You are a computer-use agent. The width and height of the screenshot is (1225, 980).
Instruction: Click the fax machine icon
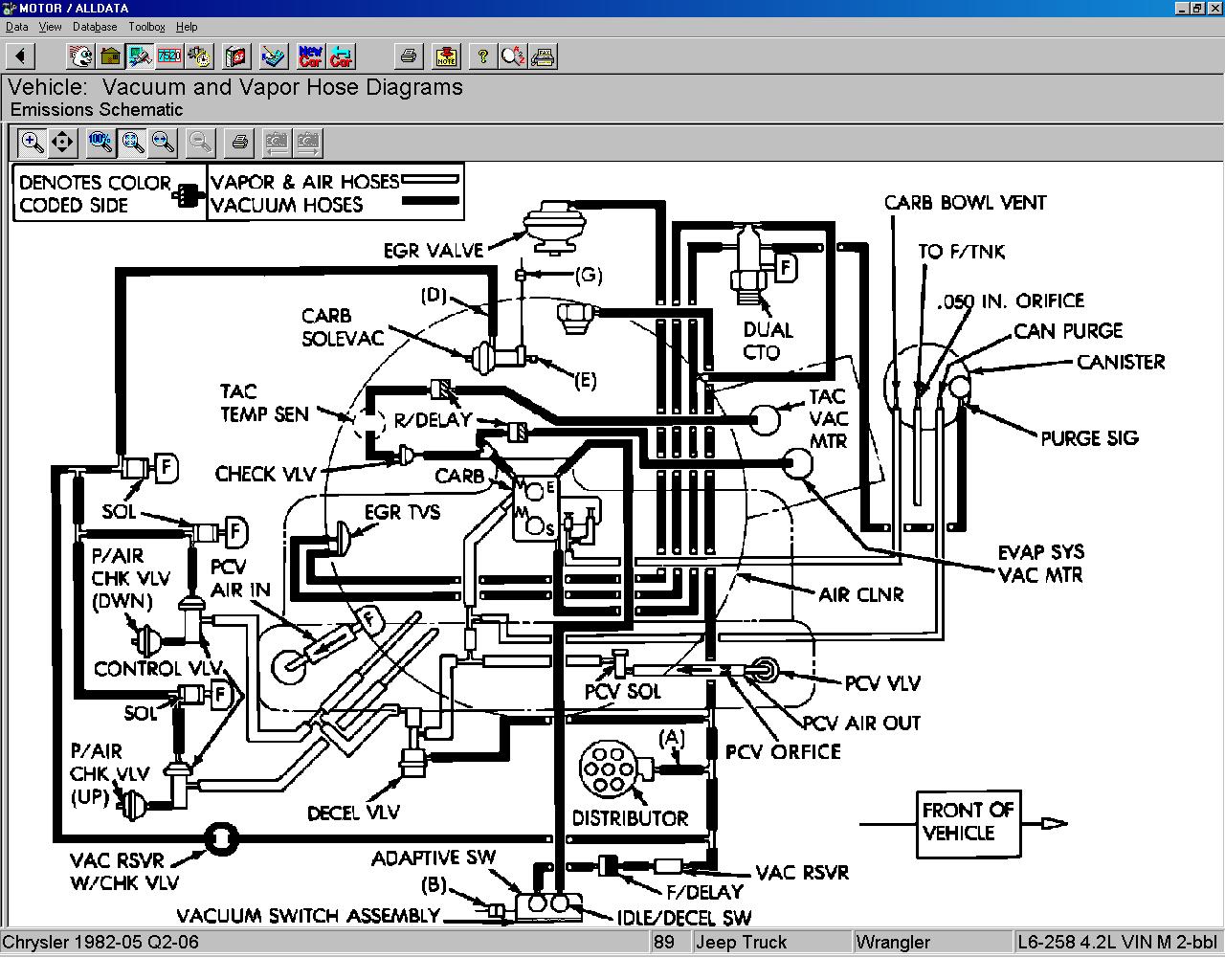tap(544, 56)
